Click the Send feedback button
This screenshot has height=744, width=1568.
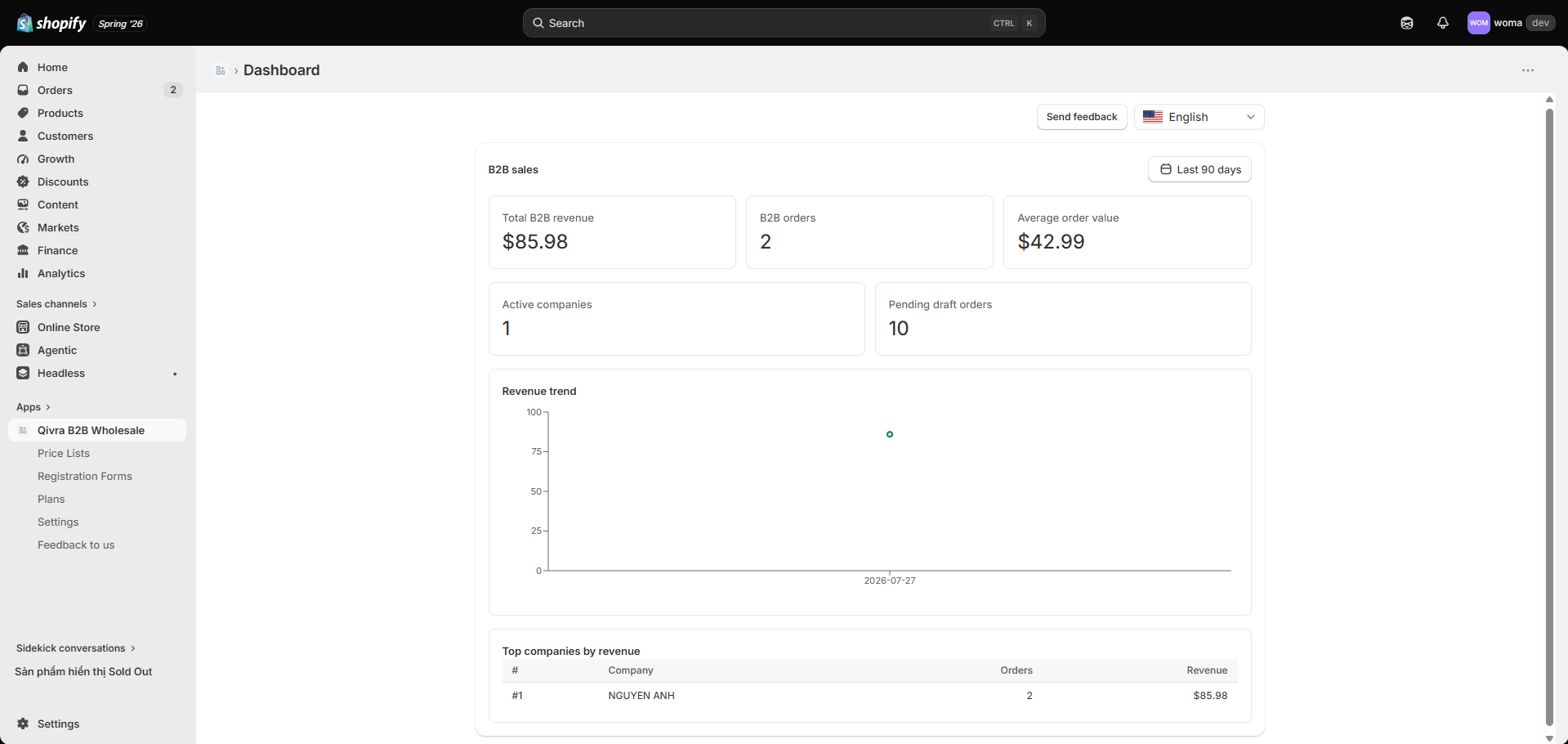[1082, 117]
